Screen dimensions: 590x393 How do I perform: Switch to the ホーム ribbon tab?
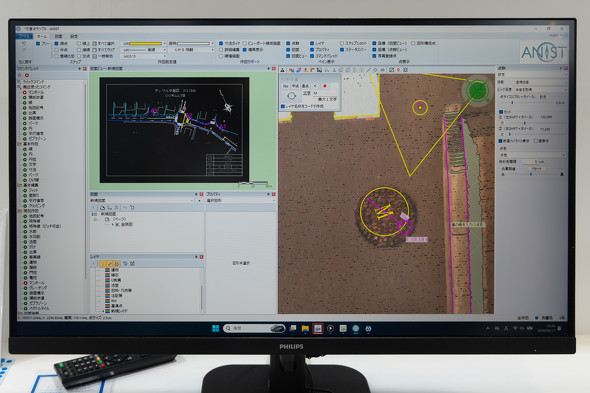point(42,36)
